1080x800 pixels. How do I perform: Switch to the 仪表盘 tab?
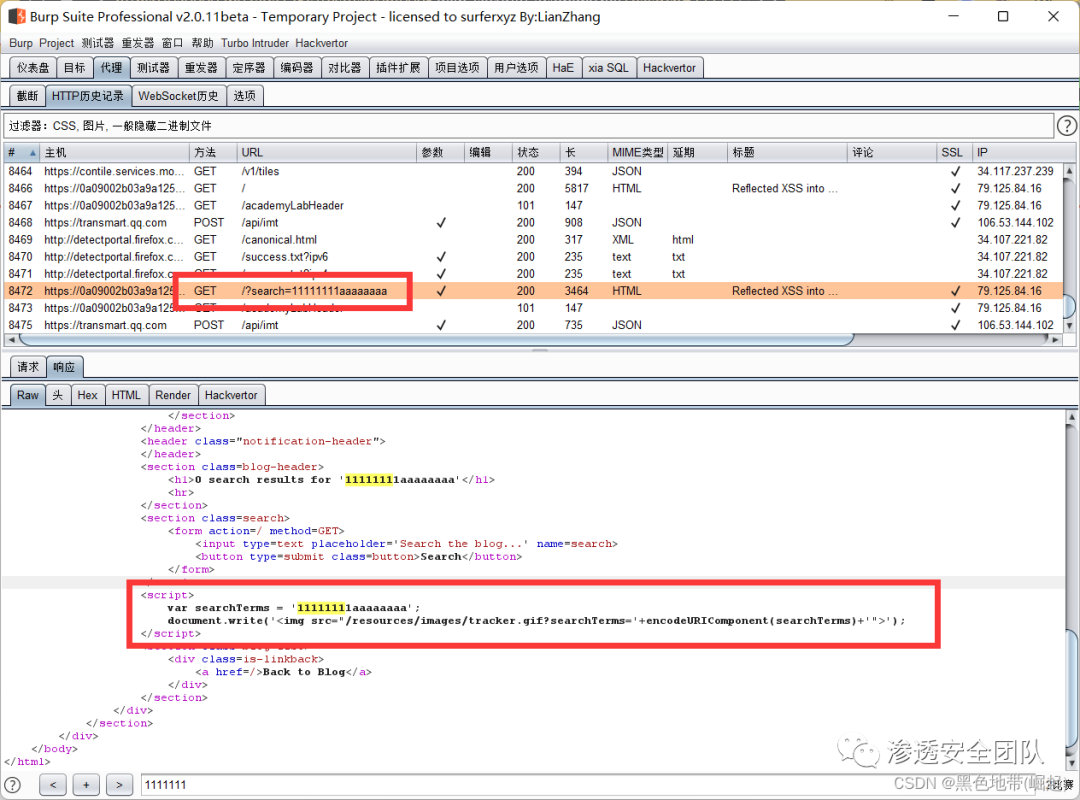(x=33, y=68)
